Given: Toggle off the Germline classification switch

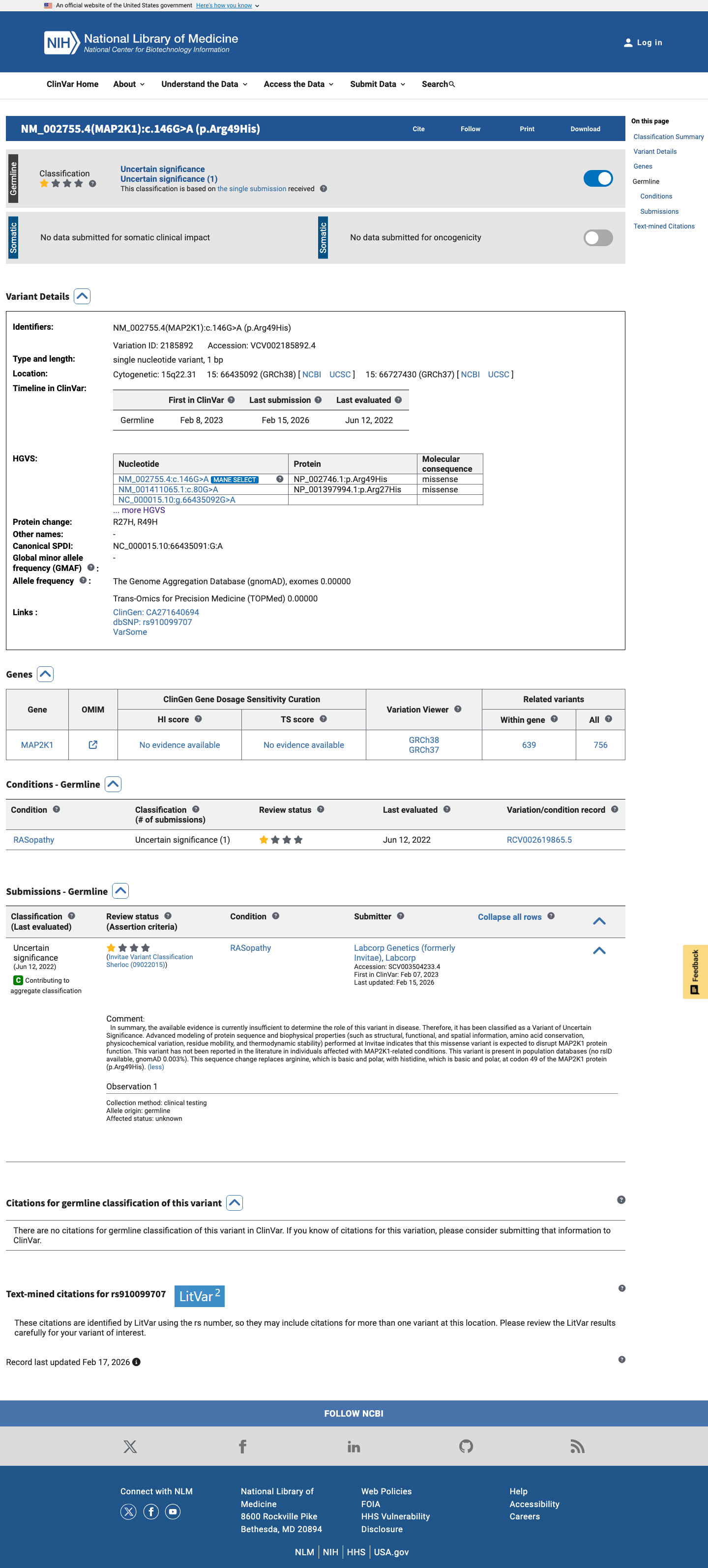Looking at the screenshot, I should pyautogui.click(x=598, y=178).
